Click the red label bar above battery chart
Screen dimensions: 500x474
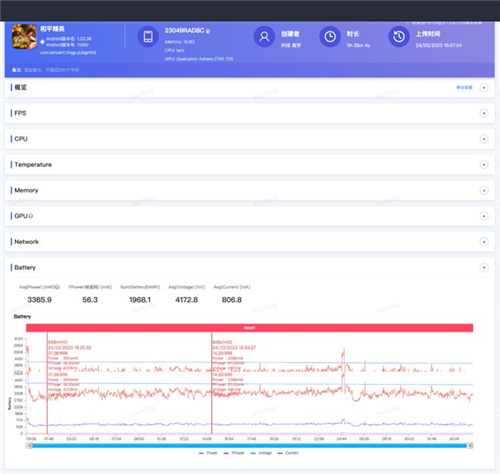(x=249, y=328)
